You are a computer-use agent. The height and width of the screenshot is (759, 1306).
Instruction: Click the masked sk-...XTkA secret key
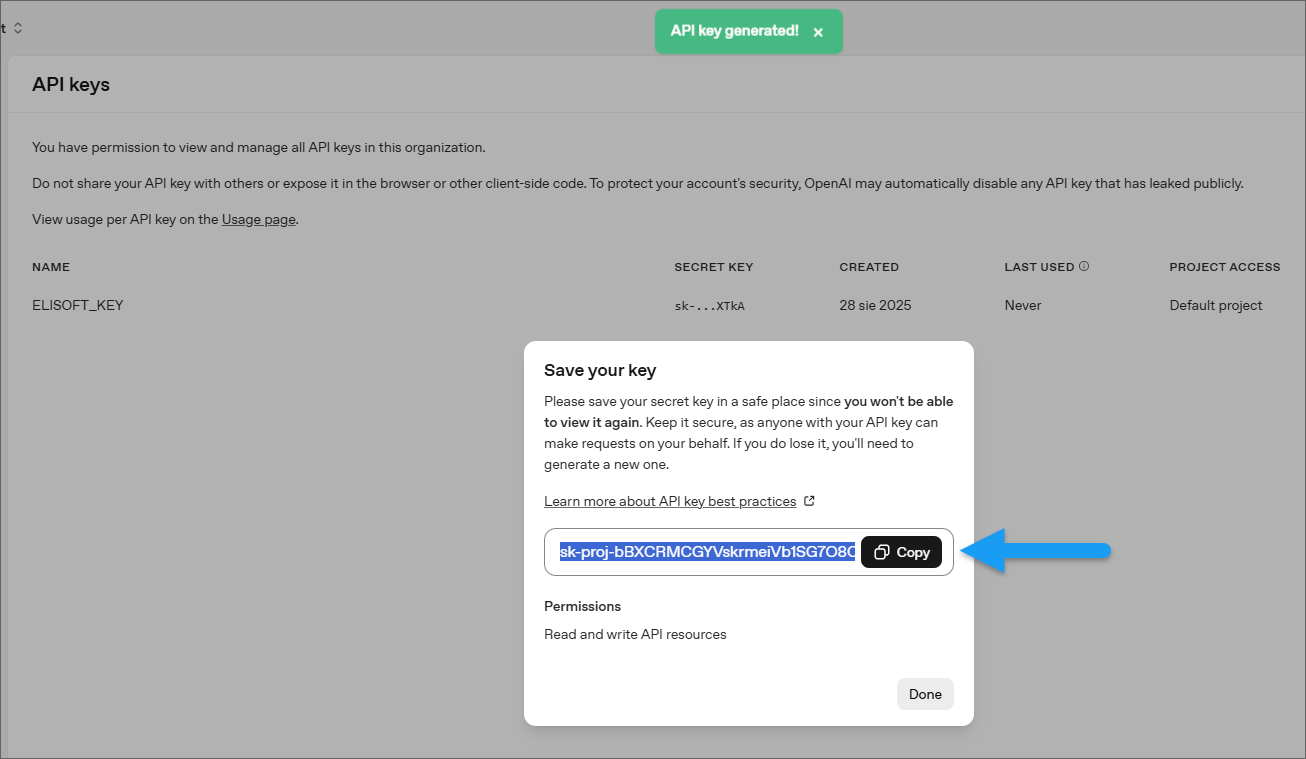709,306
